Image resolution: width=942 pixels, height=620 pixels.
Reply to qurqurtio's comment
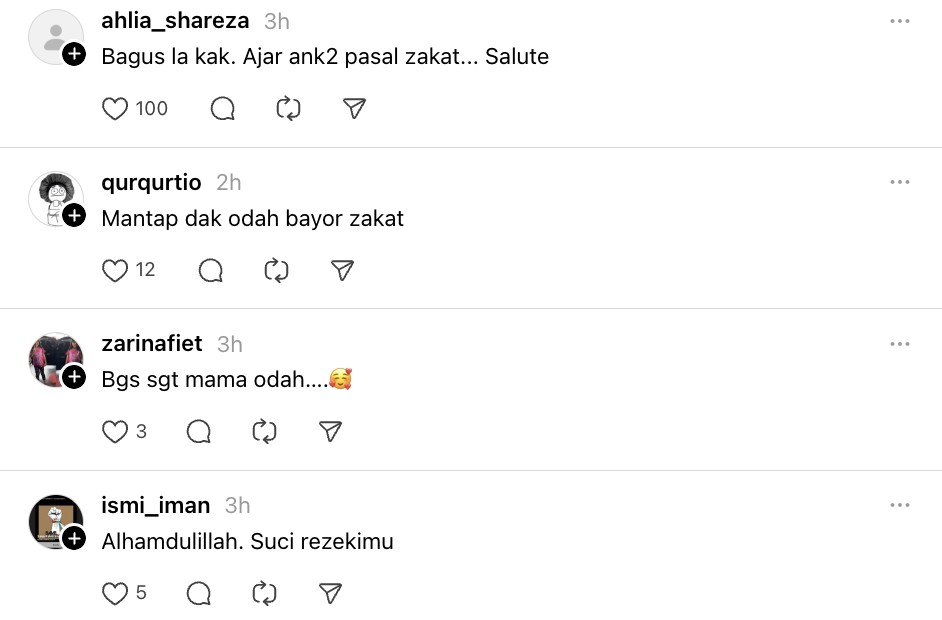210,270
